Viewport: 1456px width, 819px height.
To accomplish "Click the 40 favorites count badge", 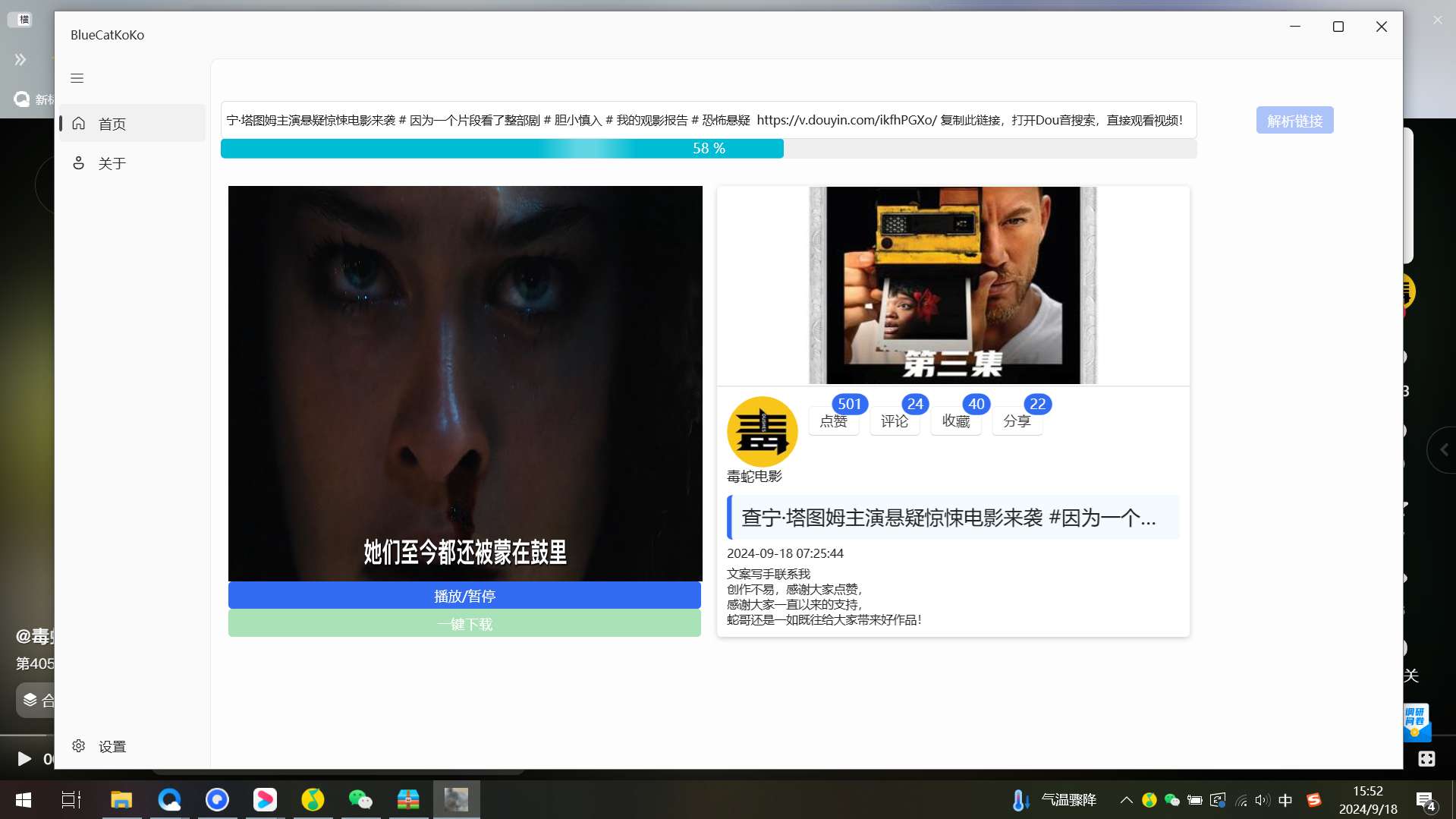I will coord(976,404).
